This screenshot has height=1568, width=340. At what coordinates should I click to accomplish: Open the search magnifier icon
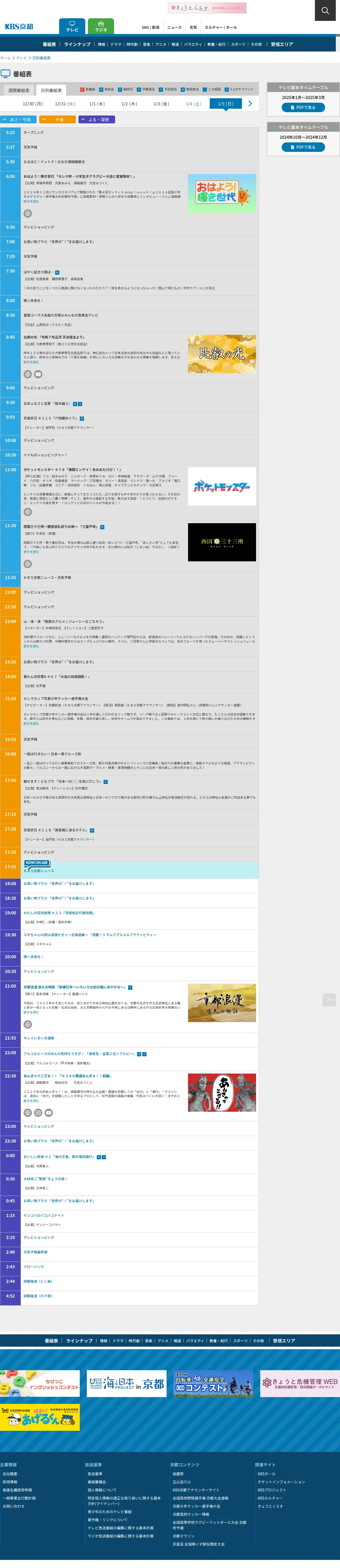[x=325, y=10]
